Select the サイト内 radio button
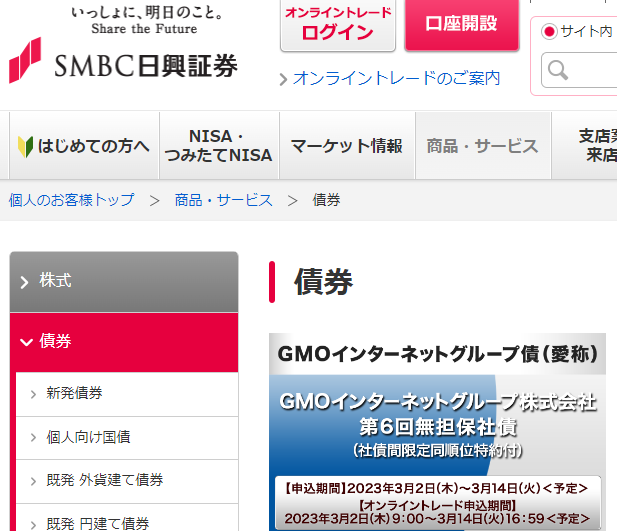 pos(549,31)
